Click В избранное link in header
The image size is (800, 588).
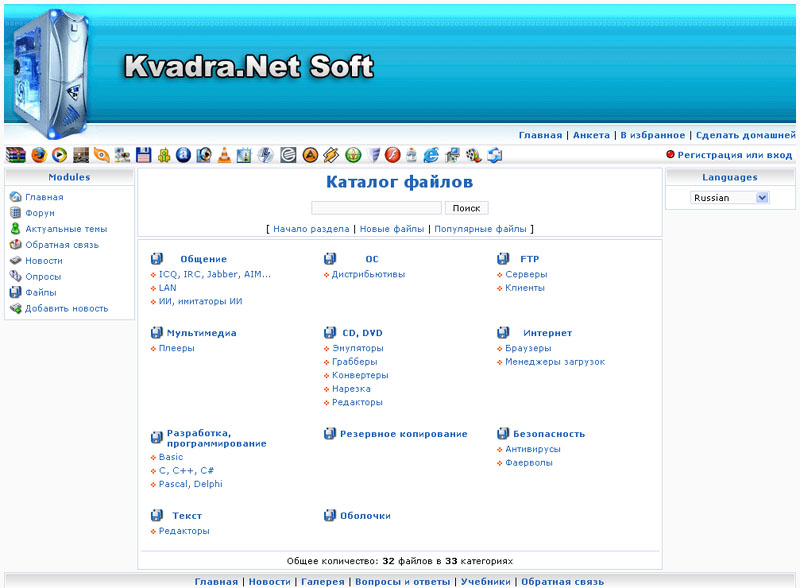(653, 135)
